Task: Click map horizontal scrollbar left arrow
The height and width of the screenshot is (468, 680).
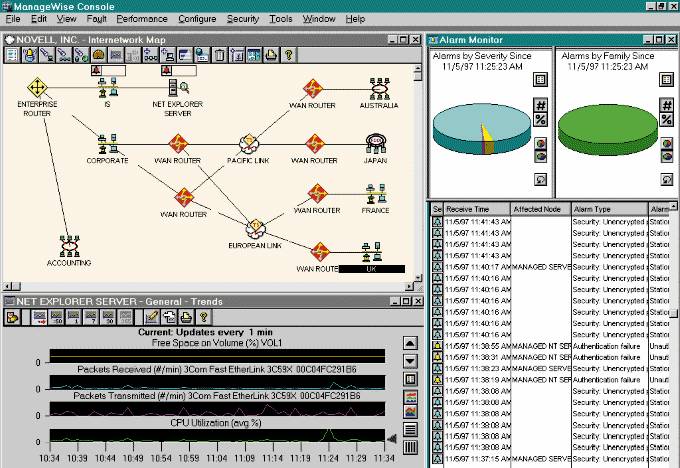Action: pos(7,287)
